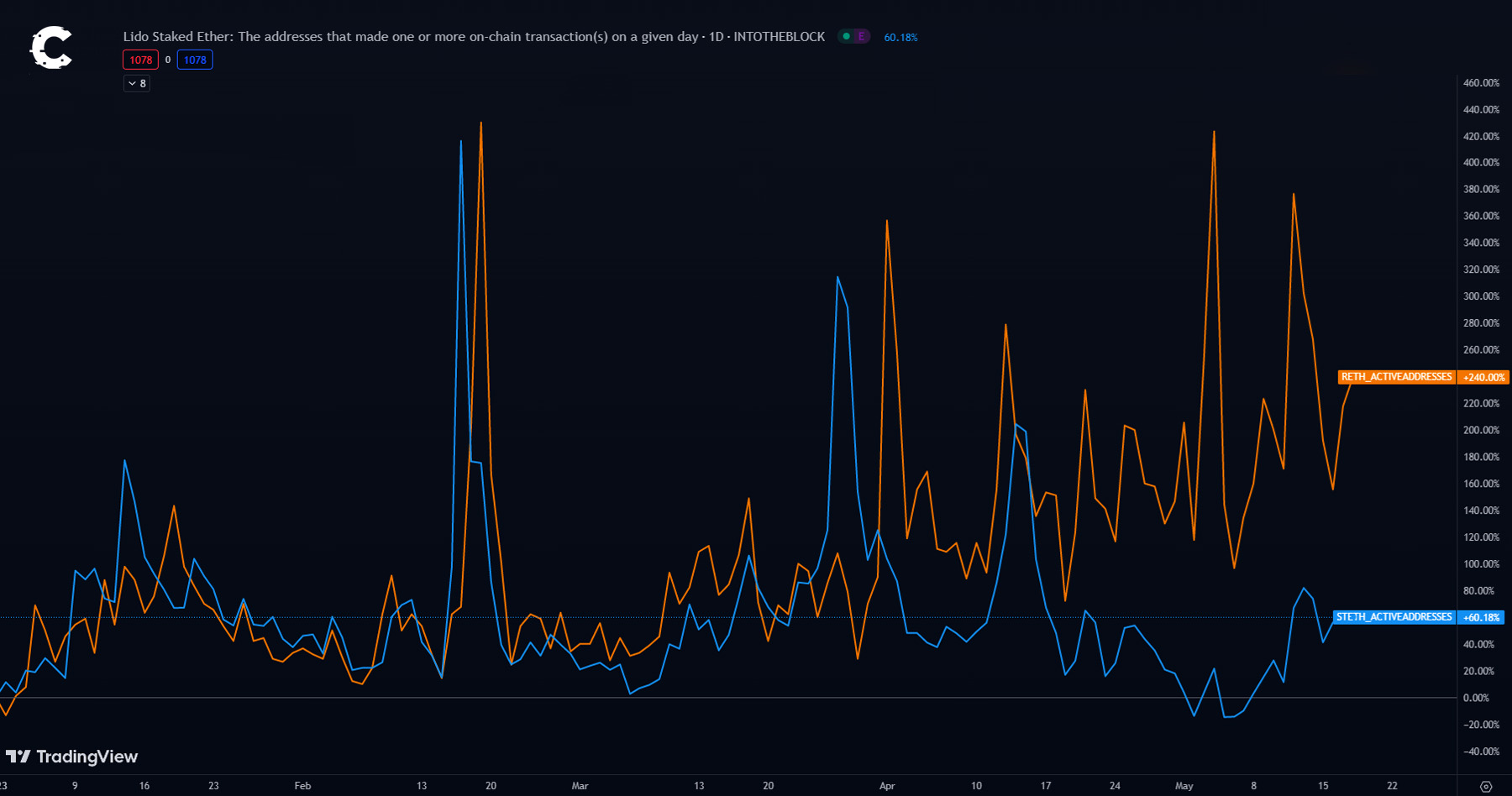Click the green market status dot
Viewport: 1512px width, 796px height.
click(x=846, y=37)
